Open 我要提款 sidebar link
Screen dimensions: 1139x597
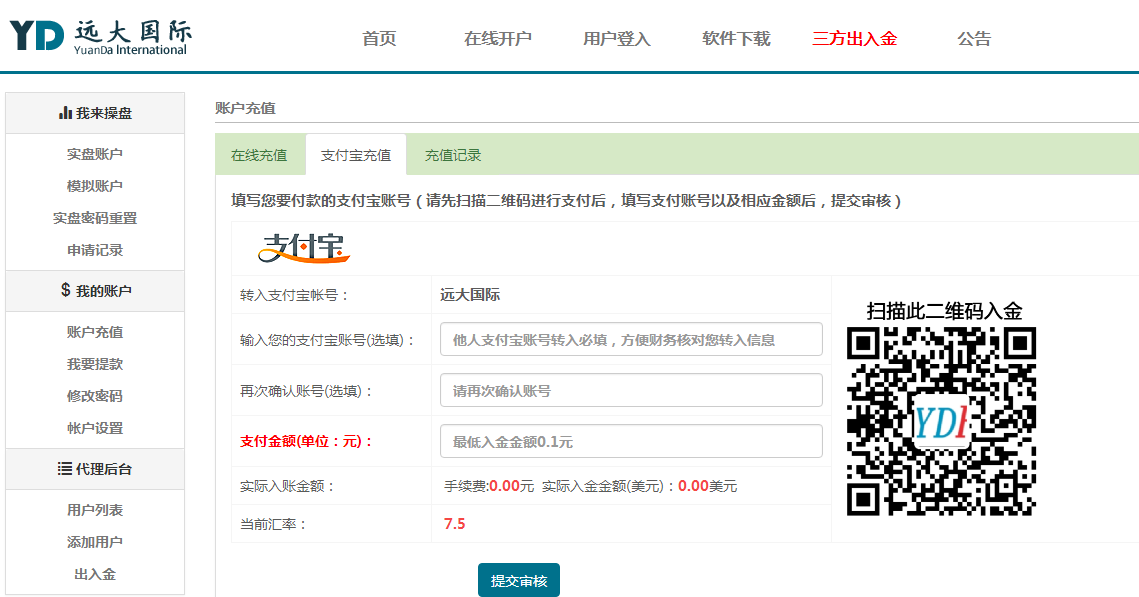tap(94, 364)
